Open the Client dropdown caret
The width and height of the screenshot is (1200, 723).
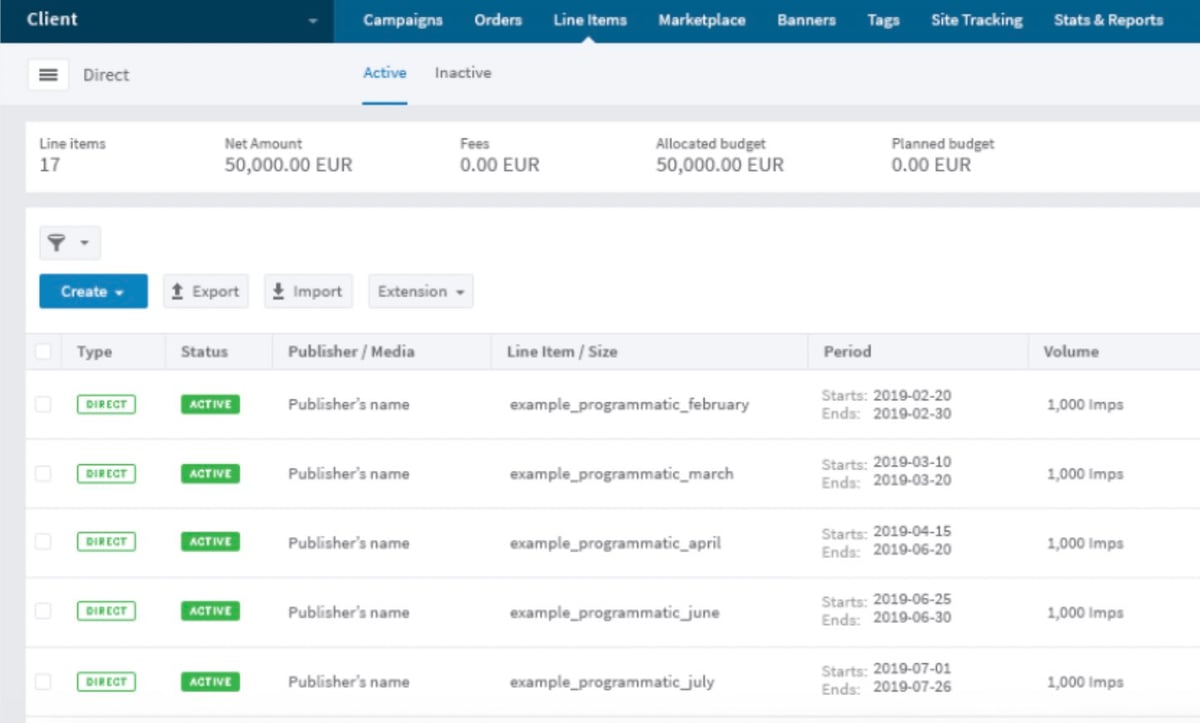[x=314, y=20]
